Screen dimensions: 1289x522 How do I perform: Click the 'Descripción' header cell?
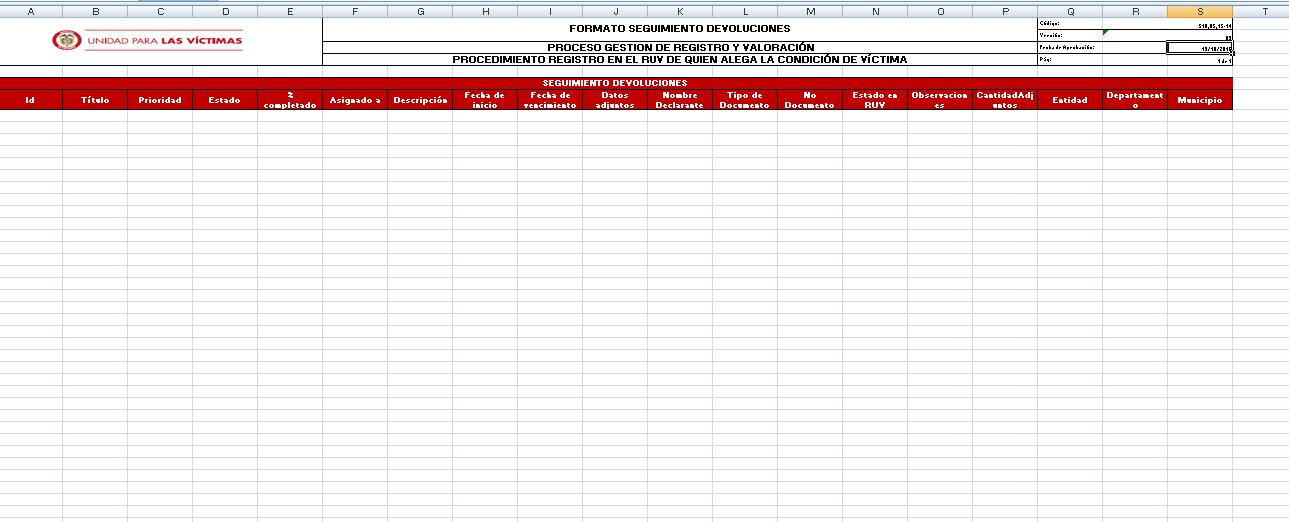(420, 100)
